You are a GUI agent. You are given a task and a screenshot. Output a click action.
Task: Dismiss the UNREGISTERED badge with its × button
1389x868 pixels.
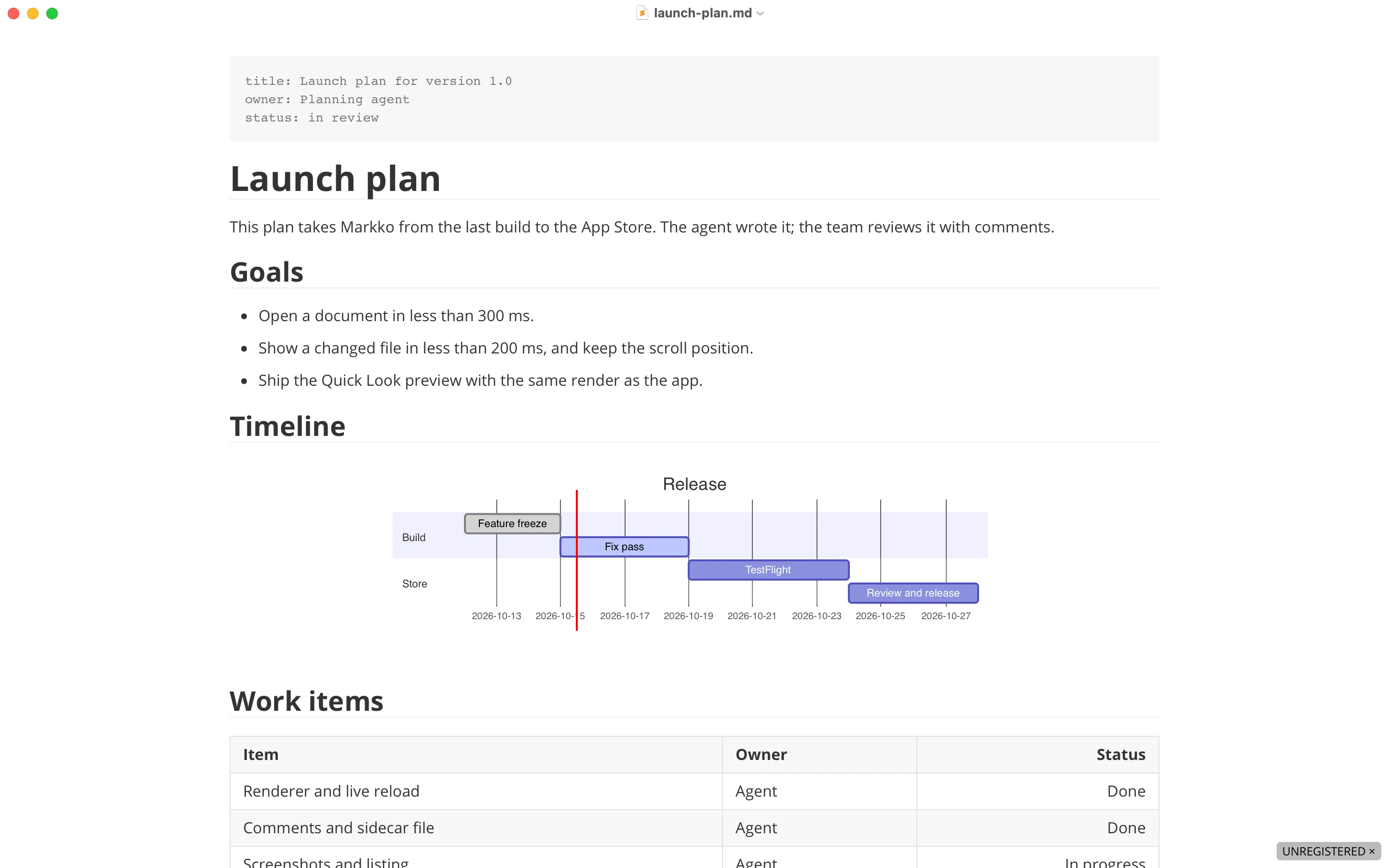[x=1371, y=851]
